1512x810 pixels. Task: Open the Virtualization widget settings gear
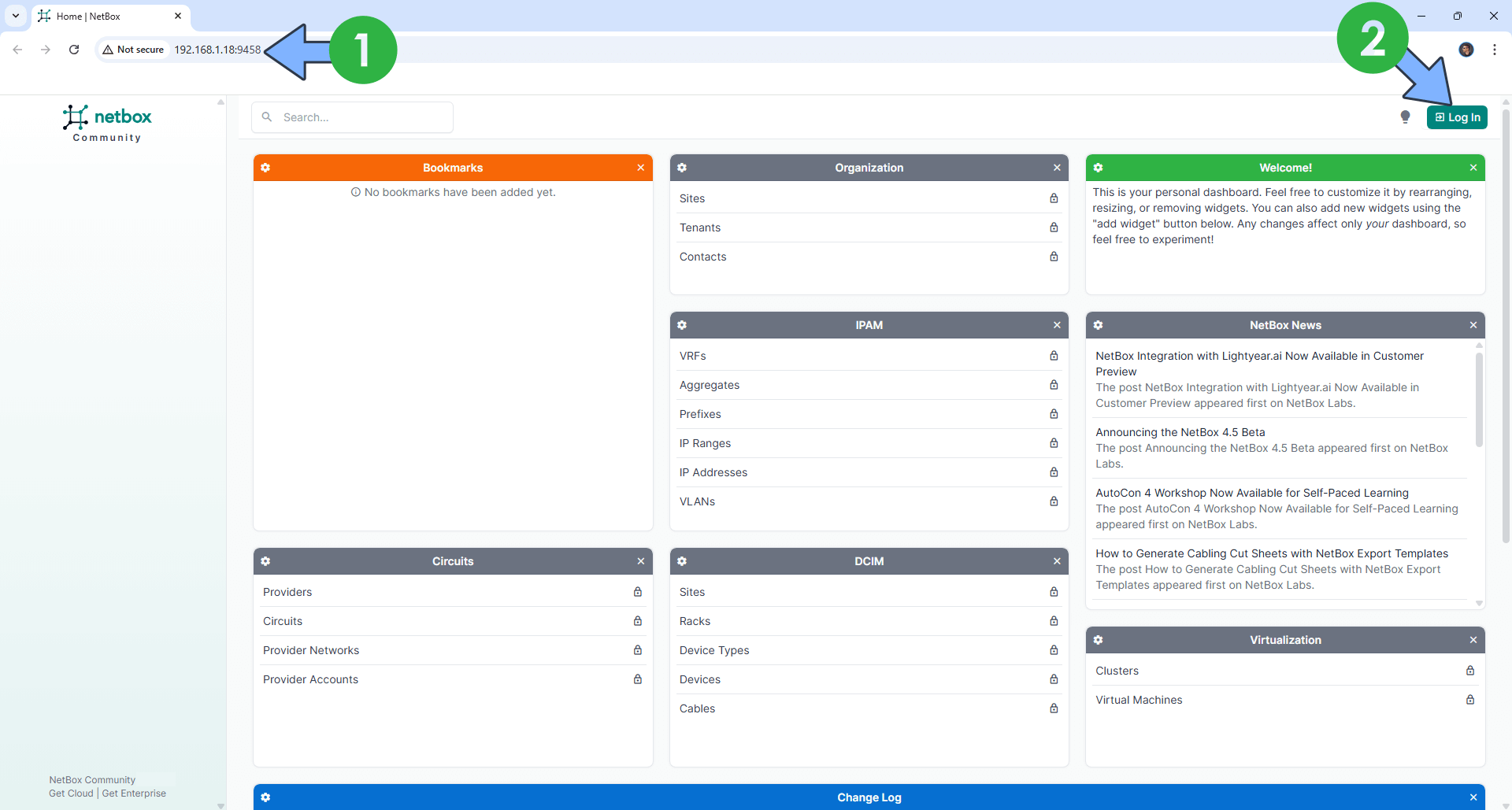[x=1099, y=640]
